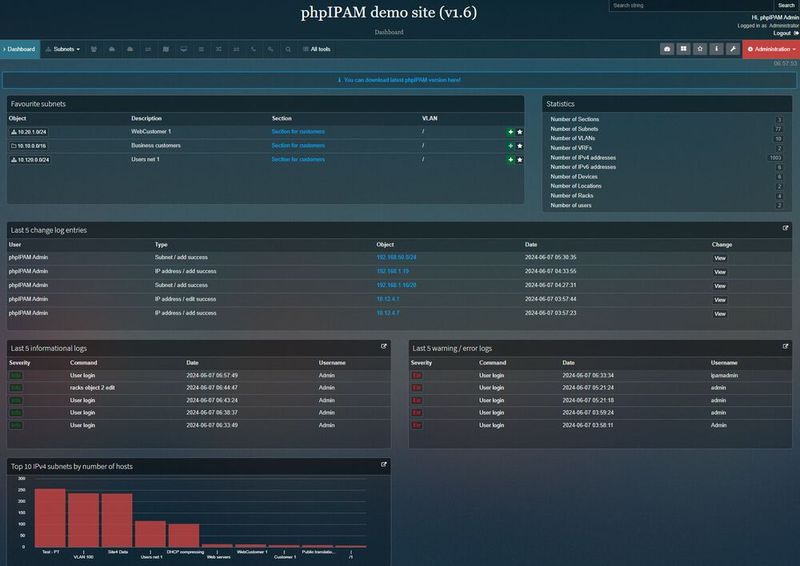This screenshot has height=566, width=800.
Task: Focus the Search string input field
Action: click(x=691, y=5)
